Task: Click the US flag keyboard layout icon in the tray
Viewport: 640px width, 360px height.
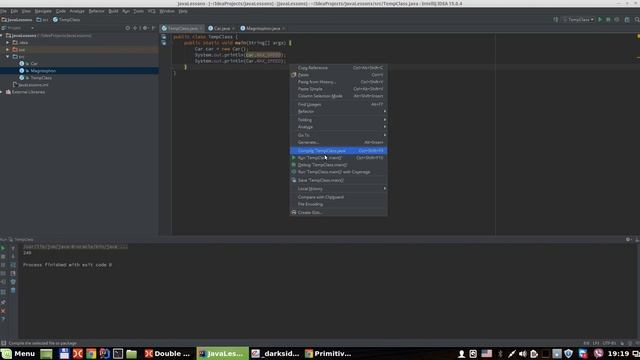Action: pyautogui.click(x=487, y=353)
